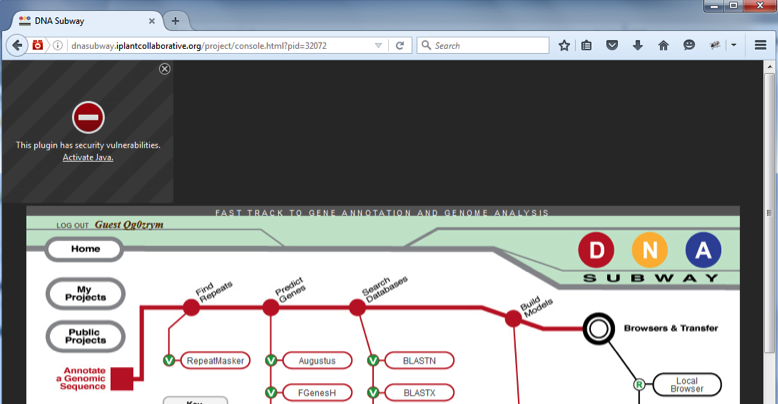Show site information via the info icon
Viewport: 778px width, 404px height.
tap(58, 46)
